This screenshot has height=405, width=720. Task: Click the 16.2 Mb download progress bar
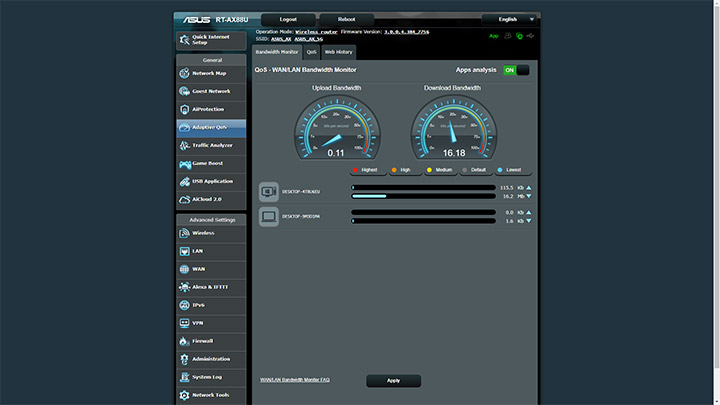point(423,196)
